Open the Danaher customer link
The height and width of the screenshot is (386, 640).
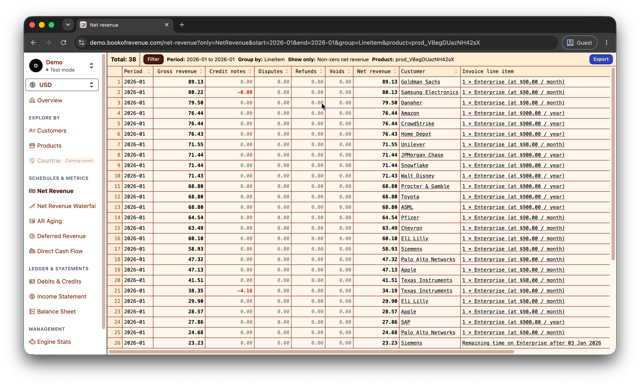(411, 103)
